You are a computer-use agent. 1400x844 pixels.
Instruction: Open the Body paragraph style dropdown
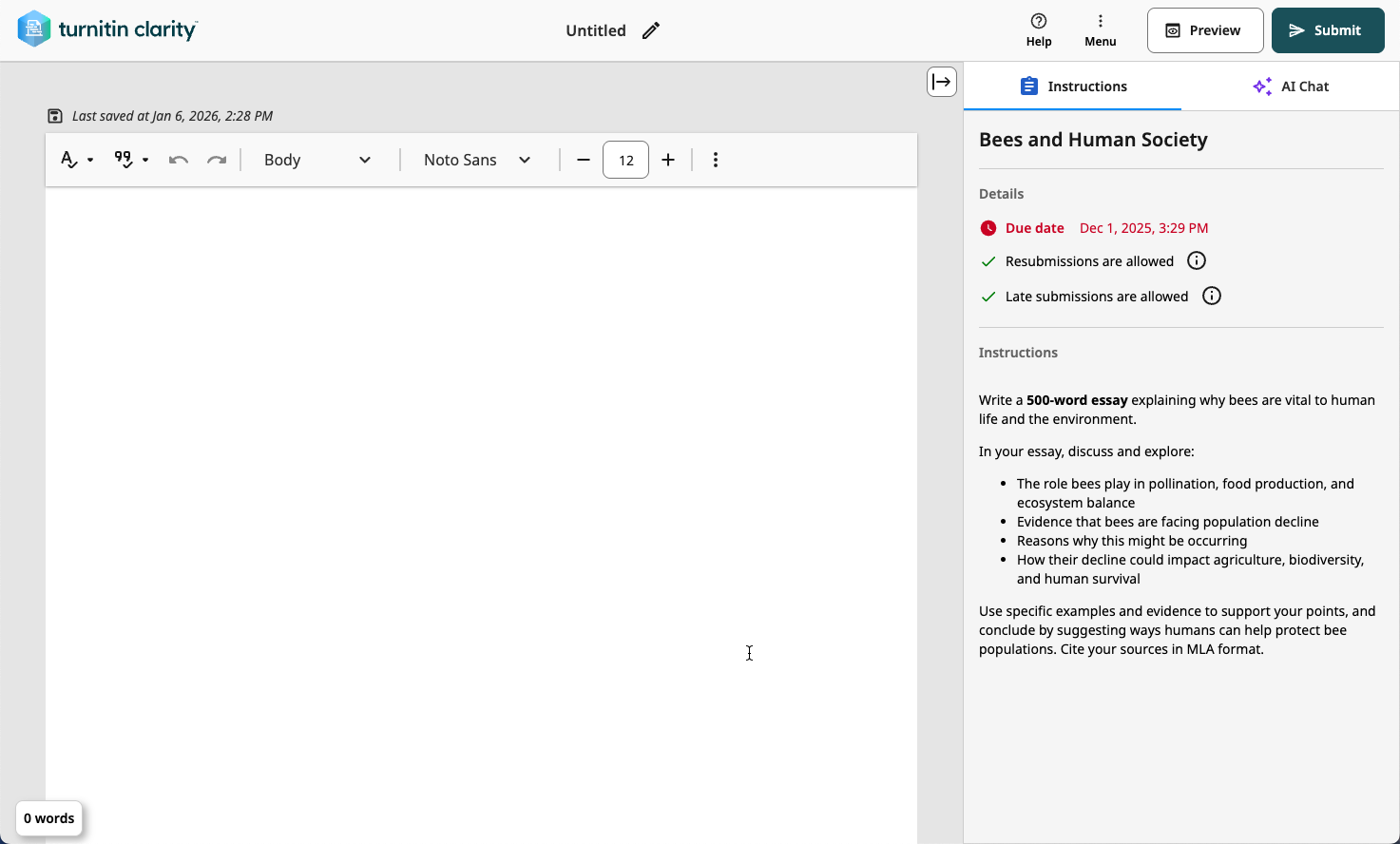tap(317, 160)
